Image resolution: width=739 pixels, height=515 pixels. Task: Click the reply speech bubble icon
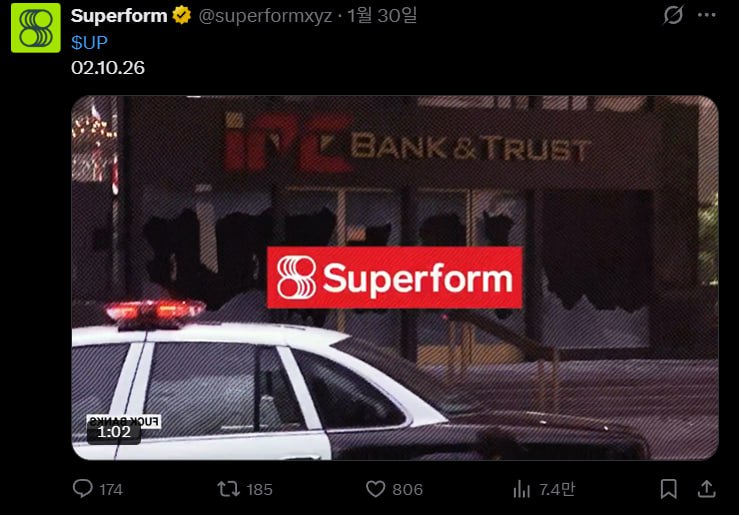[82, 489]
